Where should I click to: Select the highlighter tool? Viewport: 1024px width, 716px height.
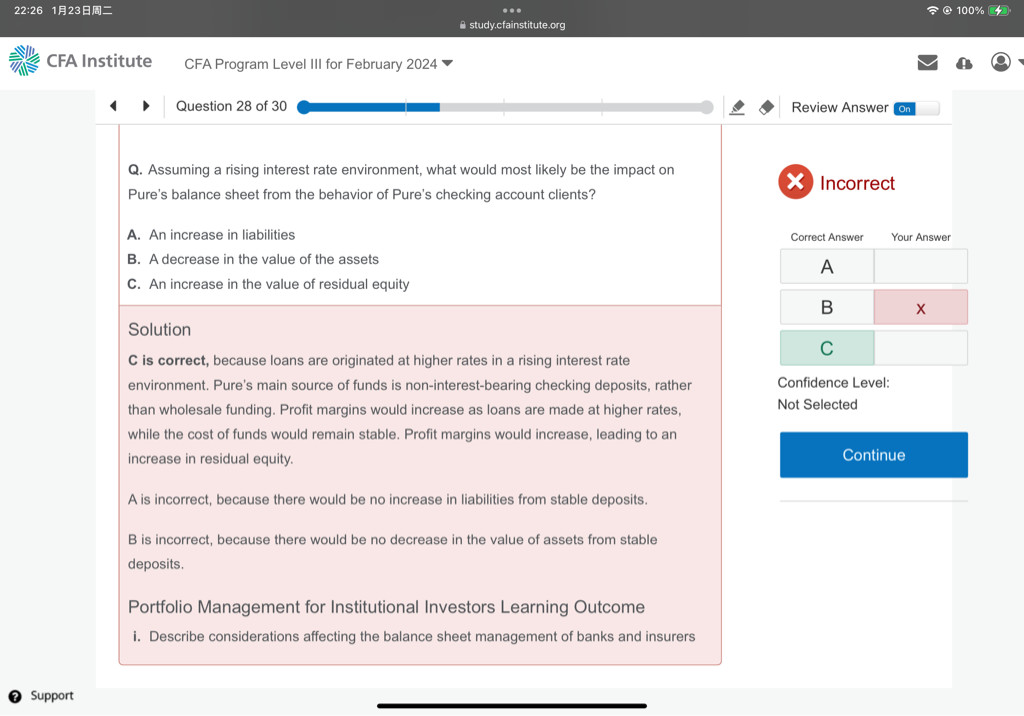pos(738,107)
